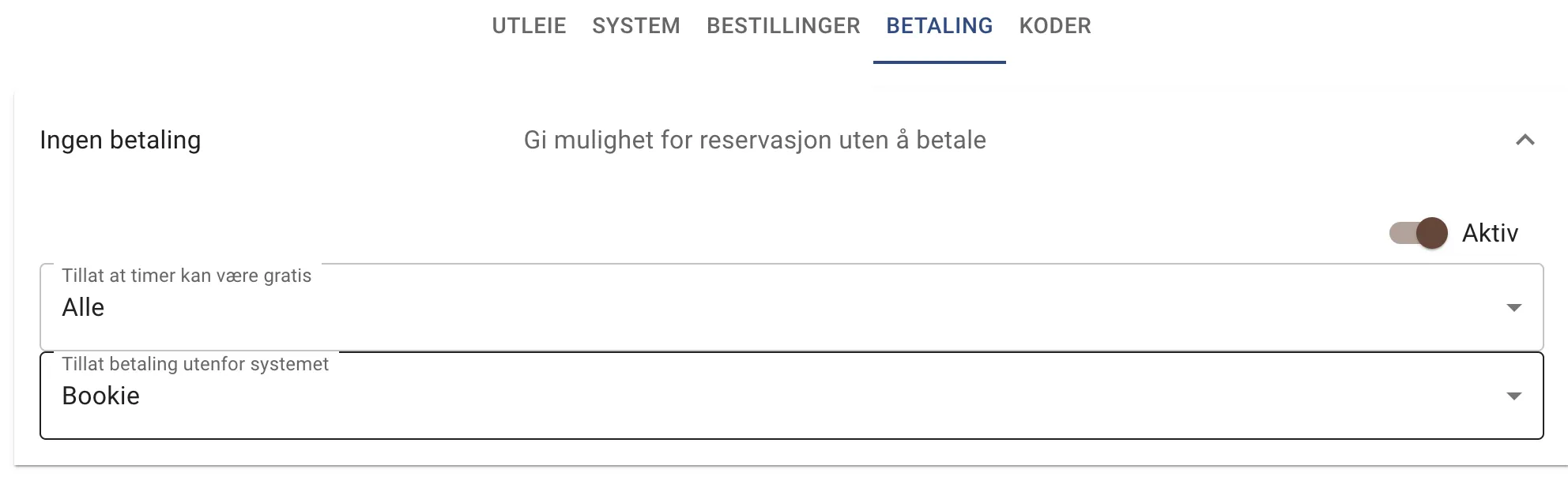This screenshot has height=488, width=1568.
Task: Click the Aktiv label text
Action: [1490, 233]
